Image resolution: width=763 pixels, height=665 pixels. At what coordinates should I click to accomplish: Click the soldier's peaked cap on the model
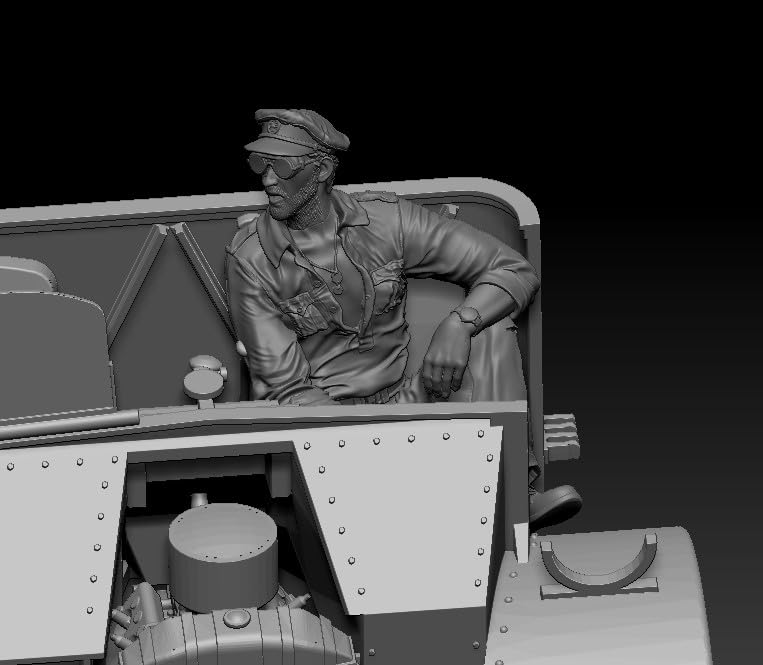coord(297,130)
